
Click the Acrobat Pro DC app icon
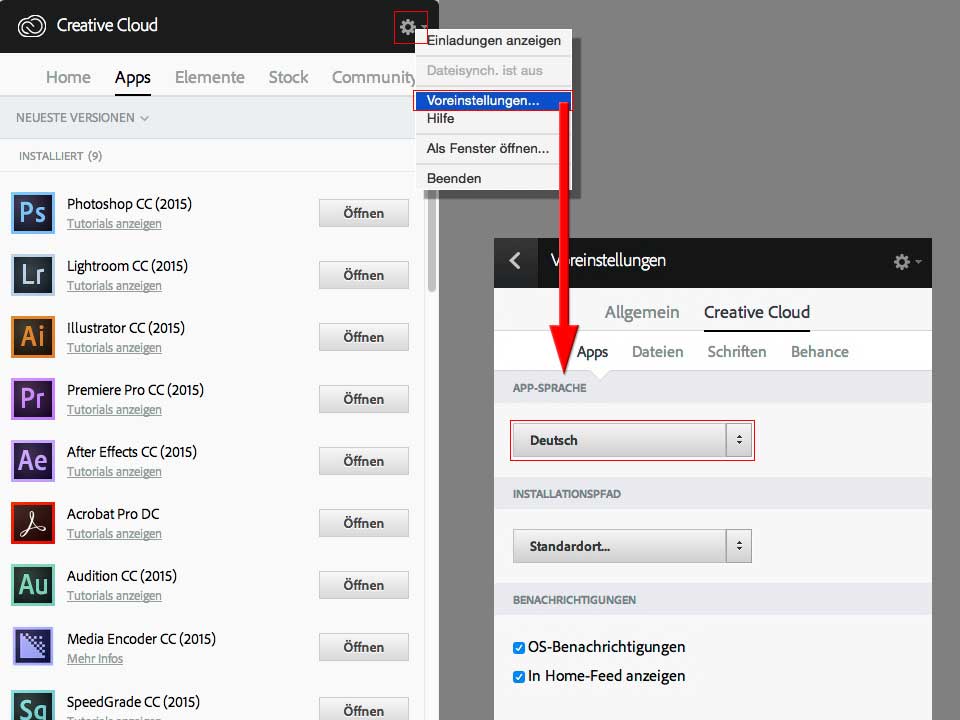click(x=33, y=523)
